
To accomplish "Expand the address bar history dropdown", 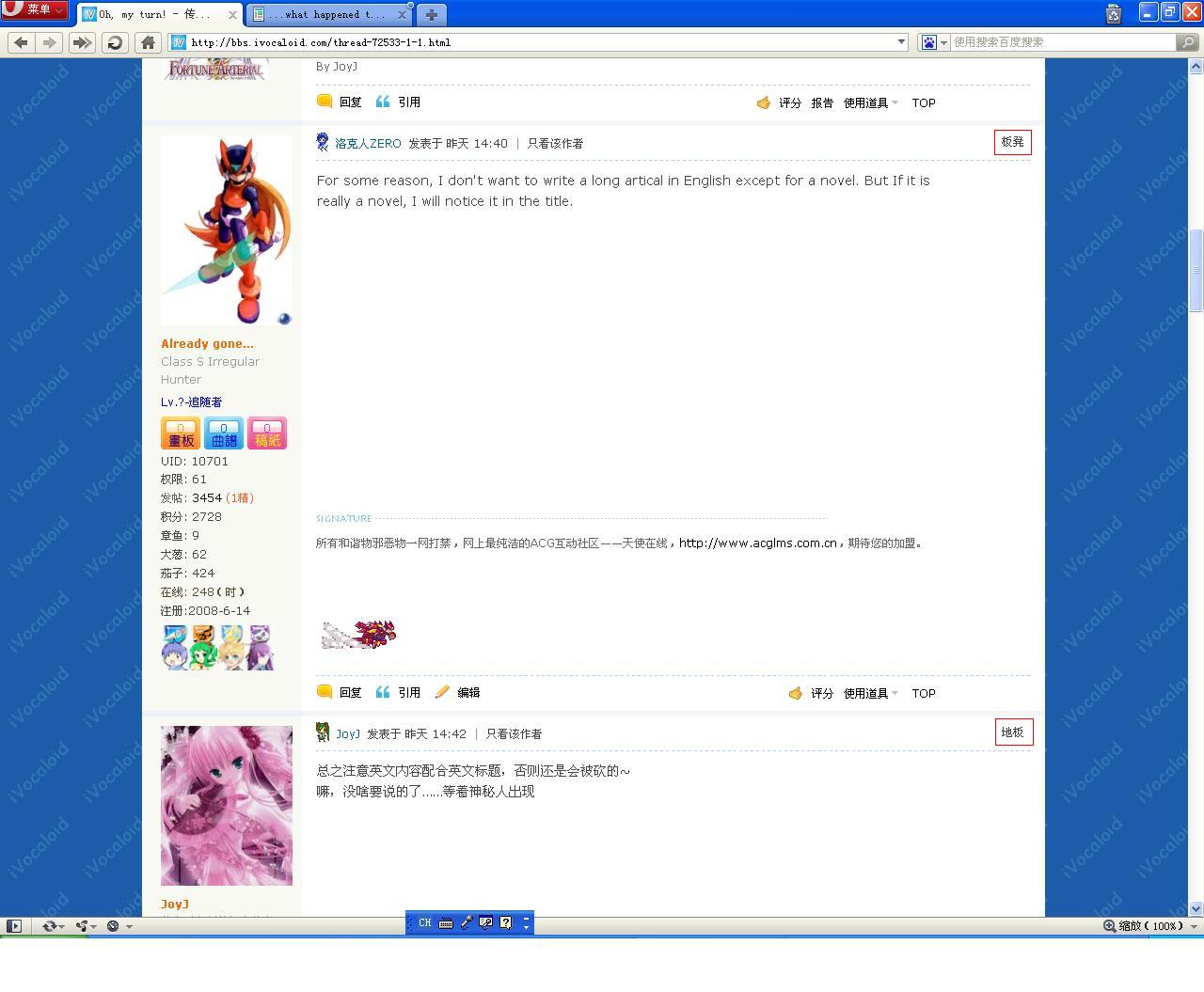I will 901,42.
